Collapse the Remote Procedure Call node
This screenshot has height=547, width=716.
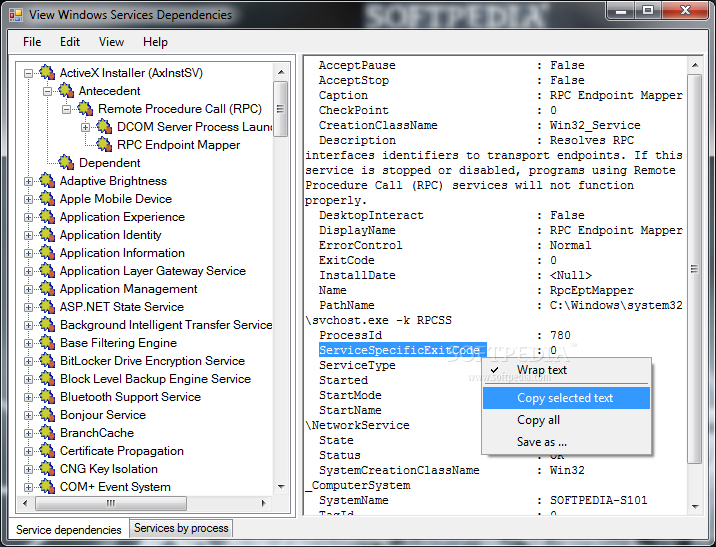(67, 109)
